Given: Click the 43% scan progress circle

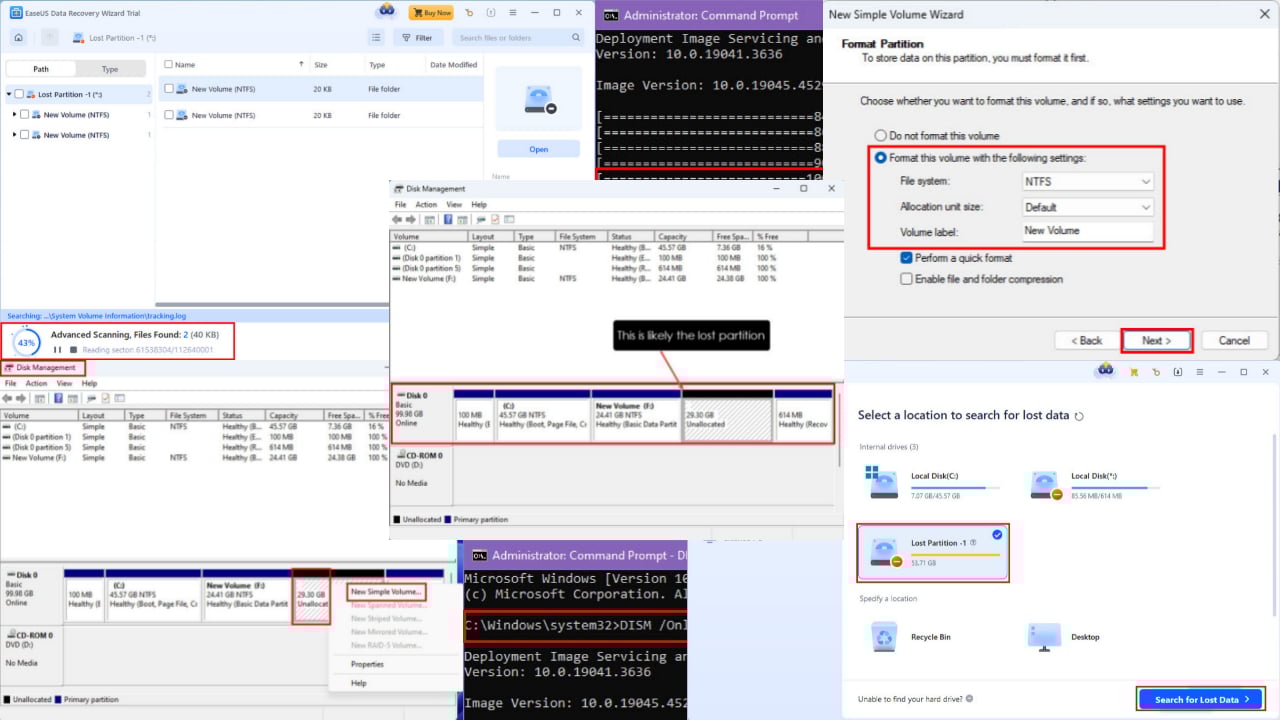Looking at the screenshot, I should [x=25, y=343].
